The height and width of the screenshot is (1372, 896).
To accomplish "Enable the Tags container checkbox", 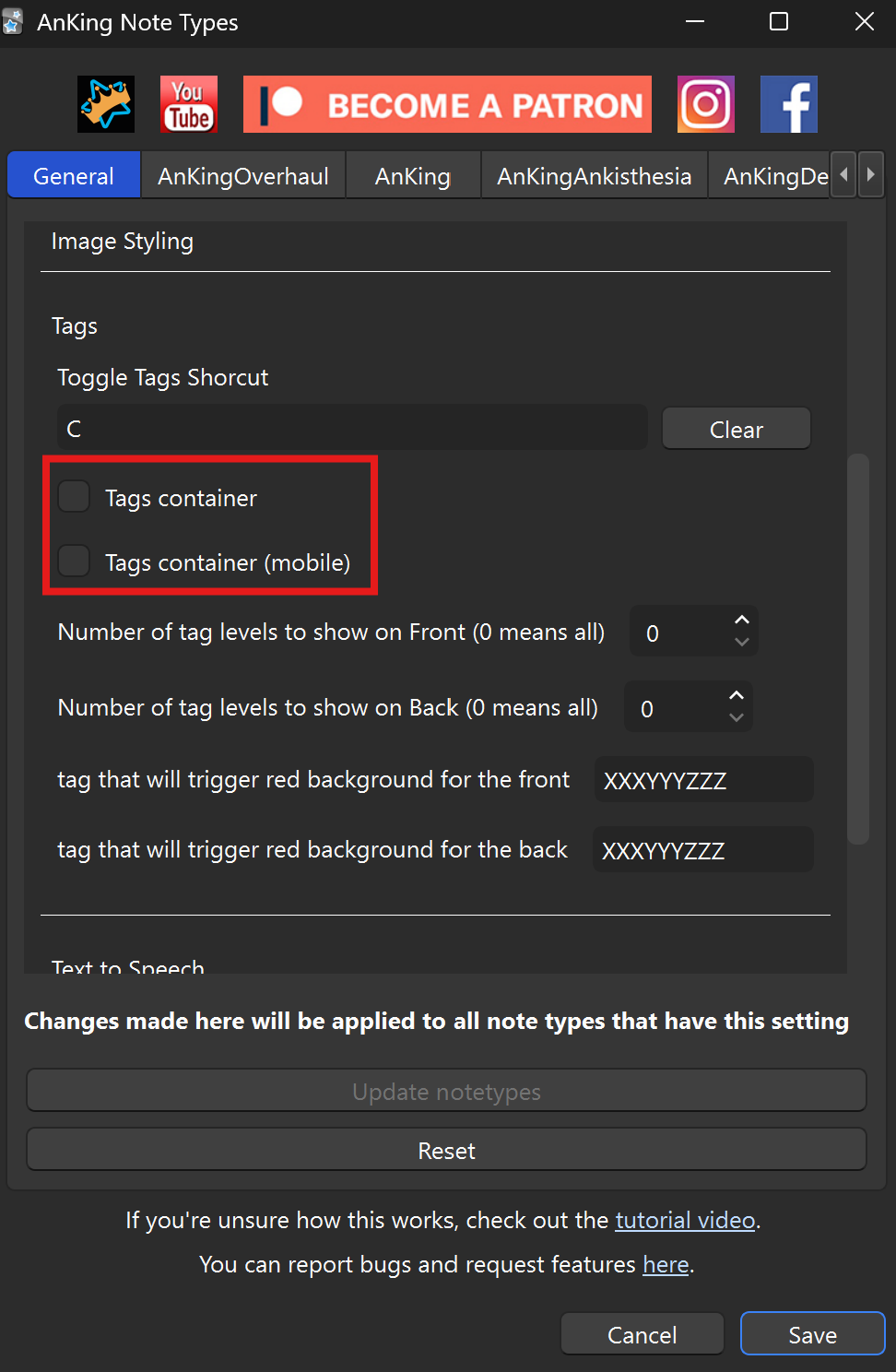I will coord(74,497).
